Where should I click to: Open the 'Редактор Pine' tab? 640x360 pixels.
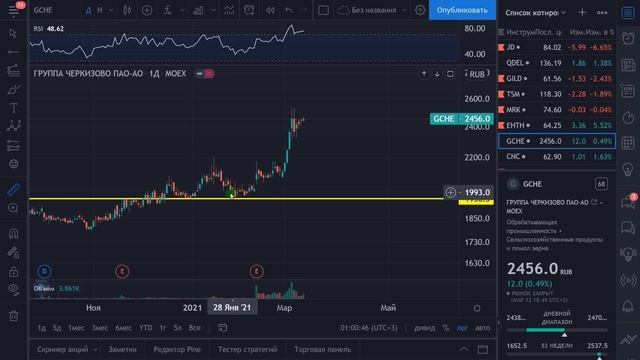pos(177,349)
